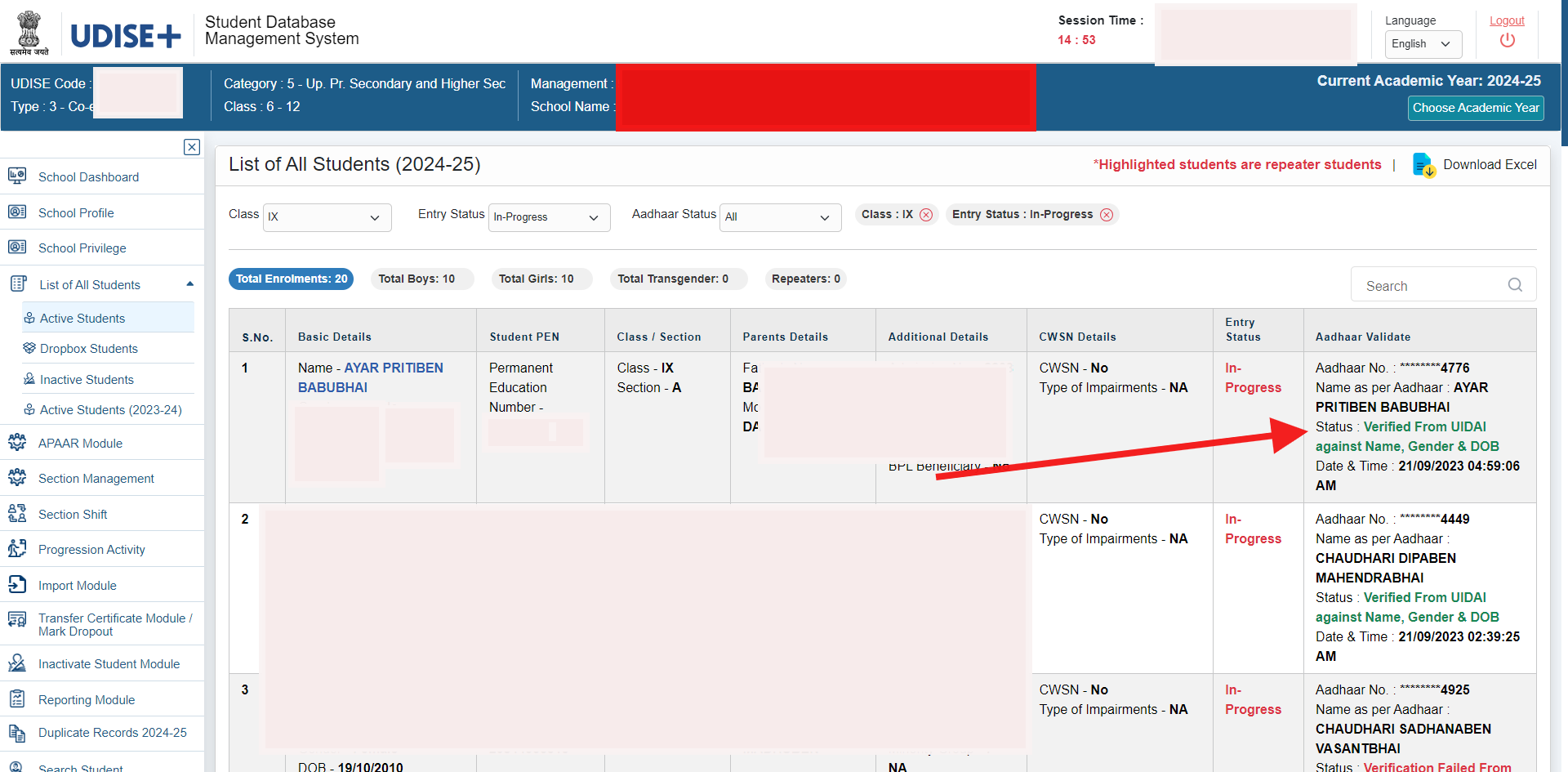Viewport: 1568px width, 772px height.
Task: Open the School Dashboard from the sidebar
Action: (x=88, y=176)
